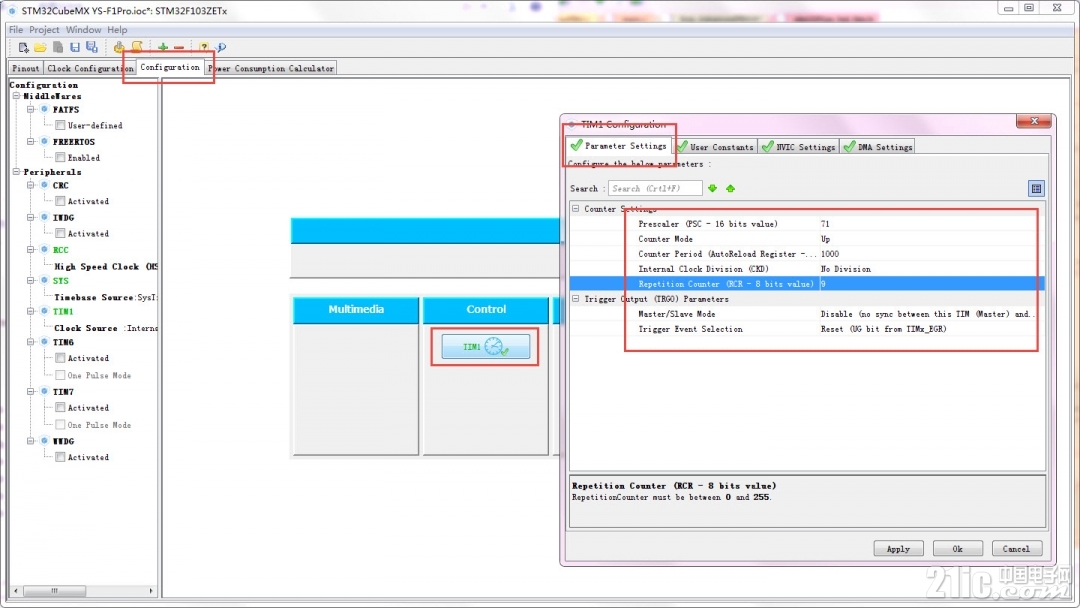Switch to Power Consumption Calculator tab

[x=271, y=68]
